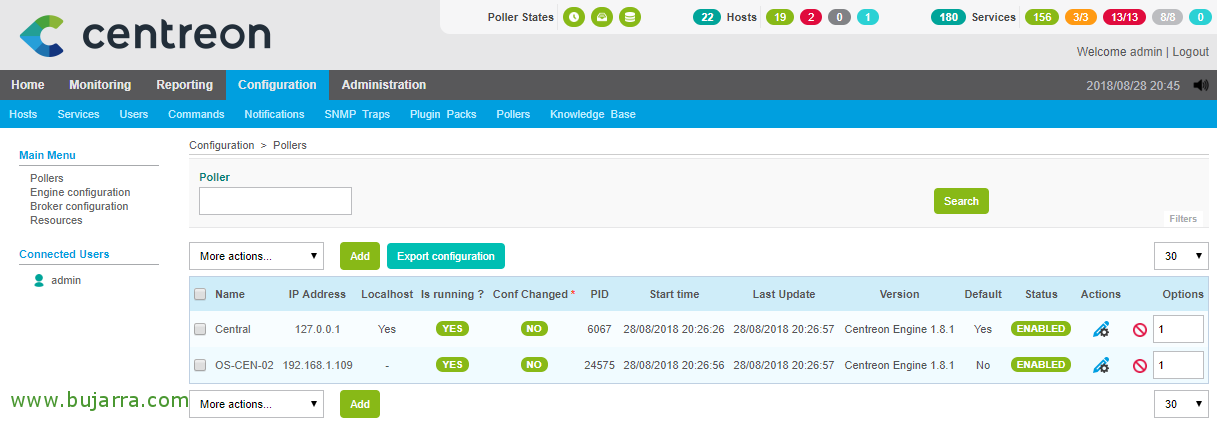
Task: Open Pollers in the Main Menu sidebar
Action: [47, 178]
